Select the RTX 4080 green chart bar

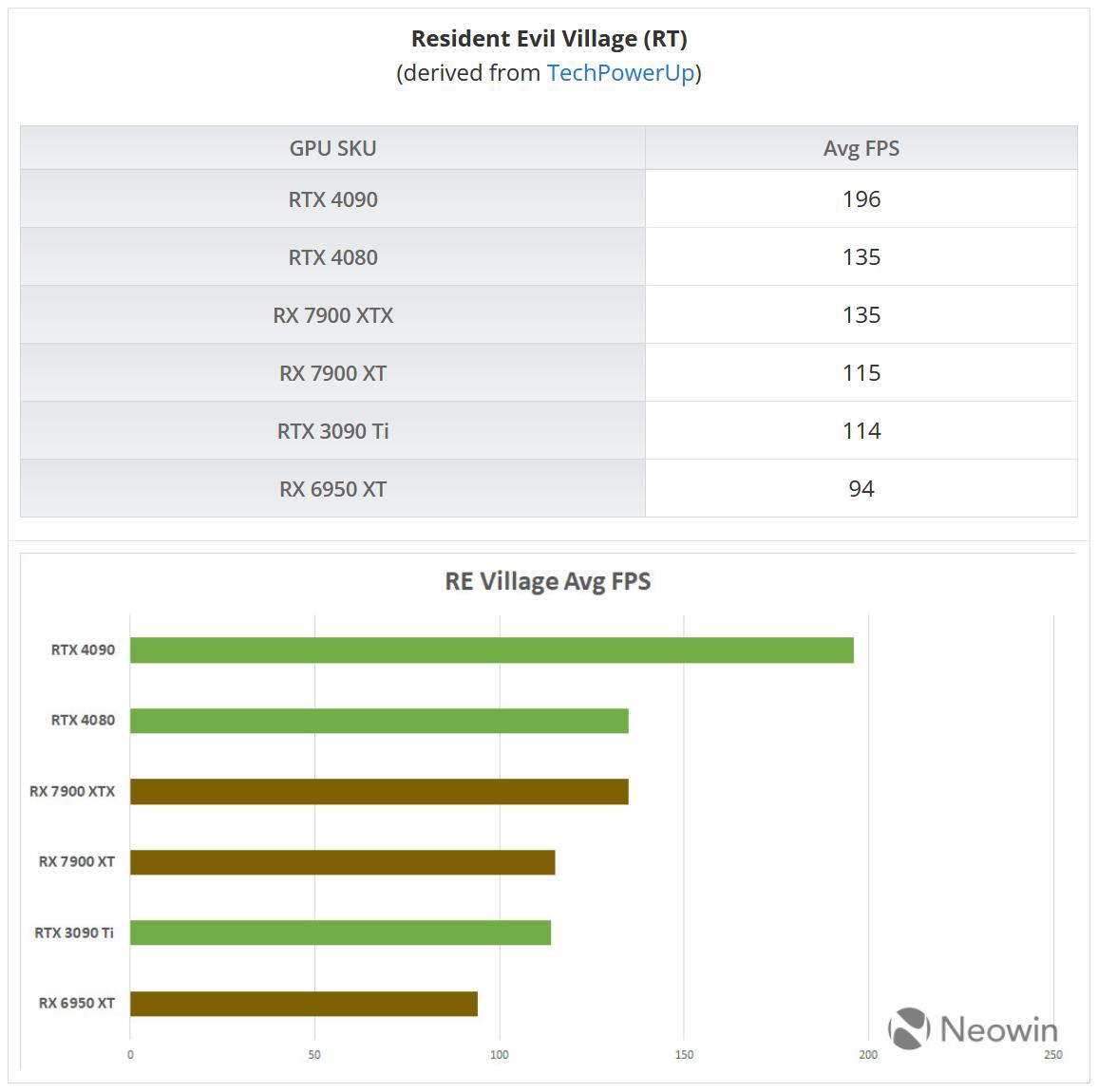tap(379, 721)
